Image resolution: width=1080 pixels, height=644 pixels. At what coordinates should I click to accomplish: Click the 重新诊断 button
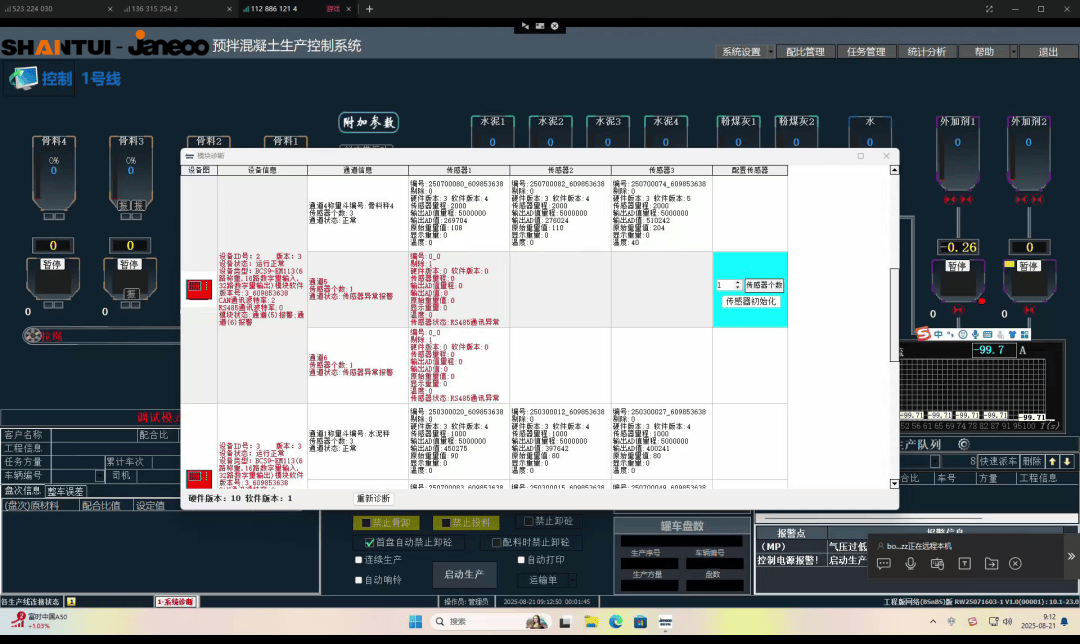373,499
